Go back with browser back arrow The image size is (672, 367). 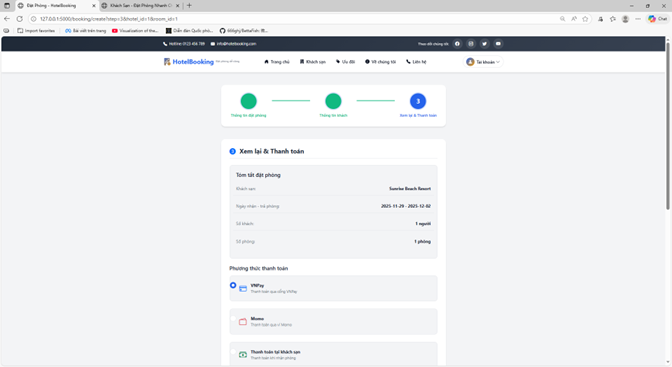7,19
